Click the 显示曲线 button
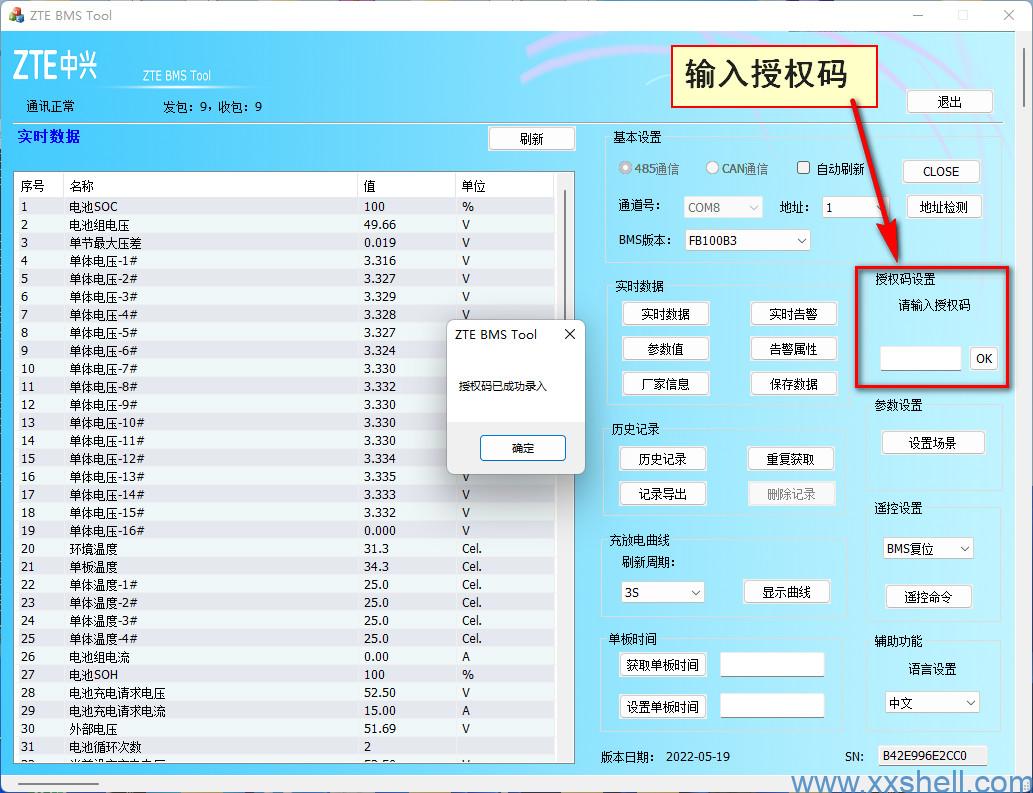The height and width of the screenshot is (793, 1033). pos(786,592)
